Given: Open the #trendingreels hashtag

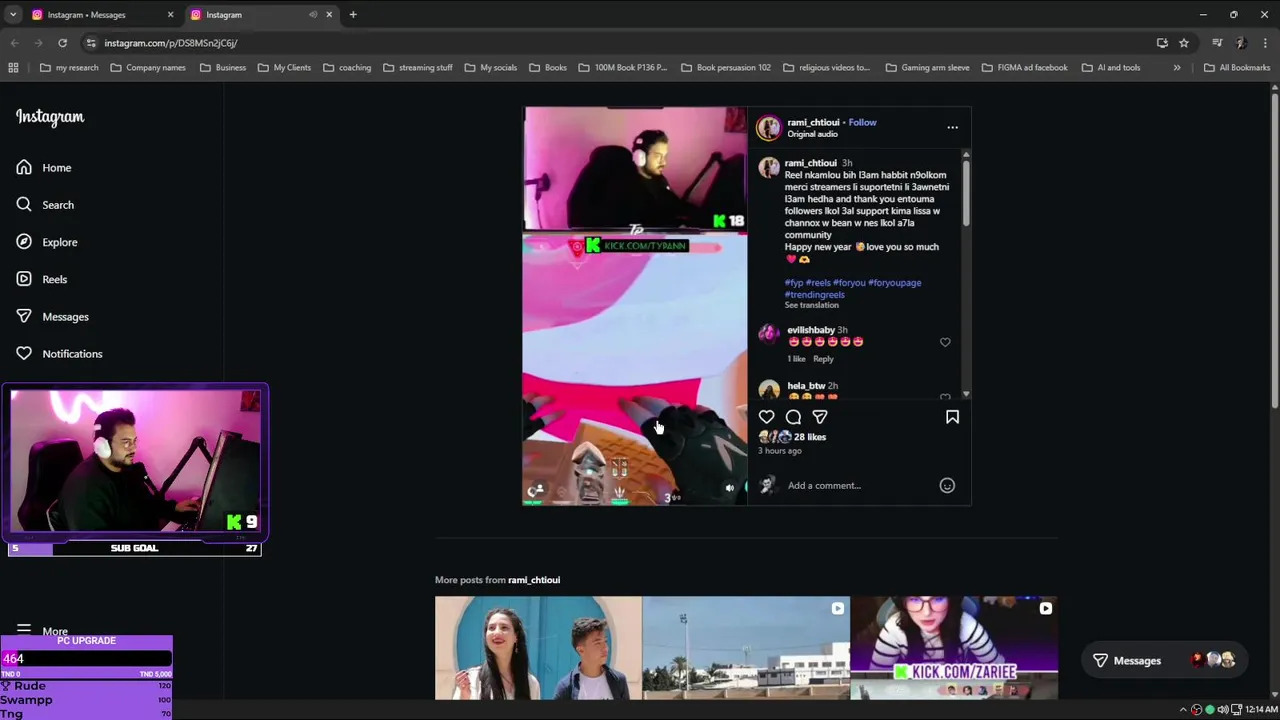Looking at the screenshot, I should [x=814, y=295].
